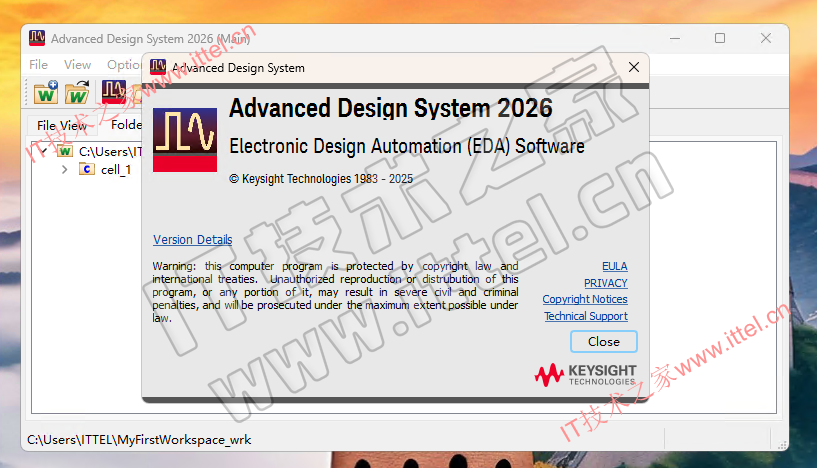Click the Open Workspace toolbar icon
Image resolution: width=817 pixels, height=468 pixels.
coord(77,93)
